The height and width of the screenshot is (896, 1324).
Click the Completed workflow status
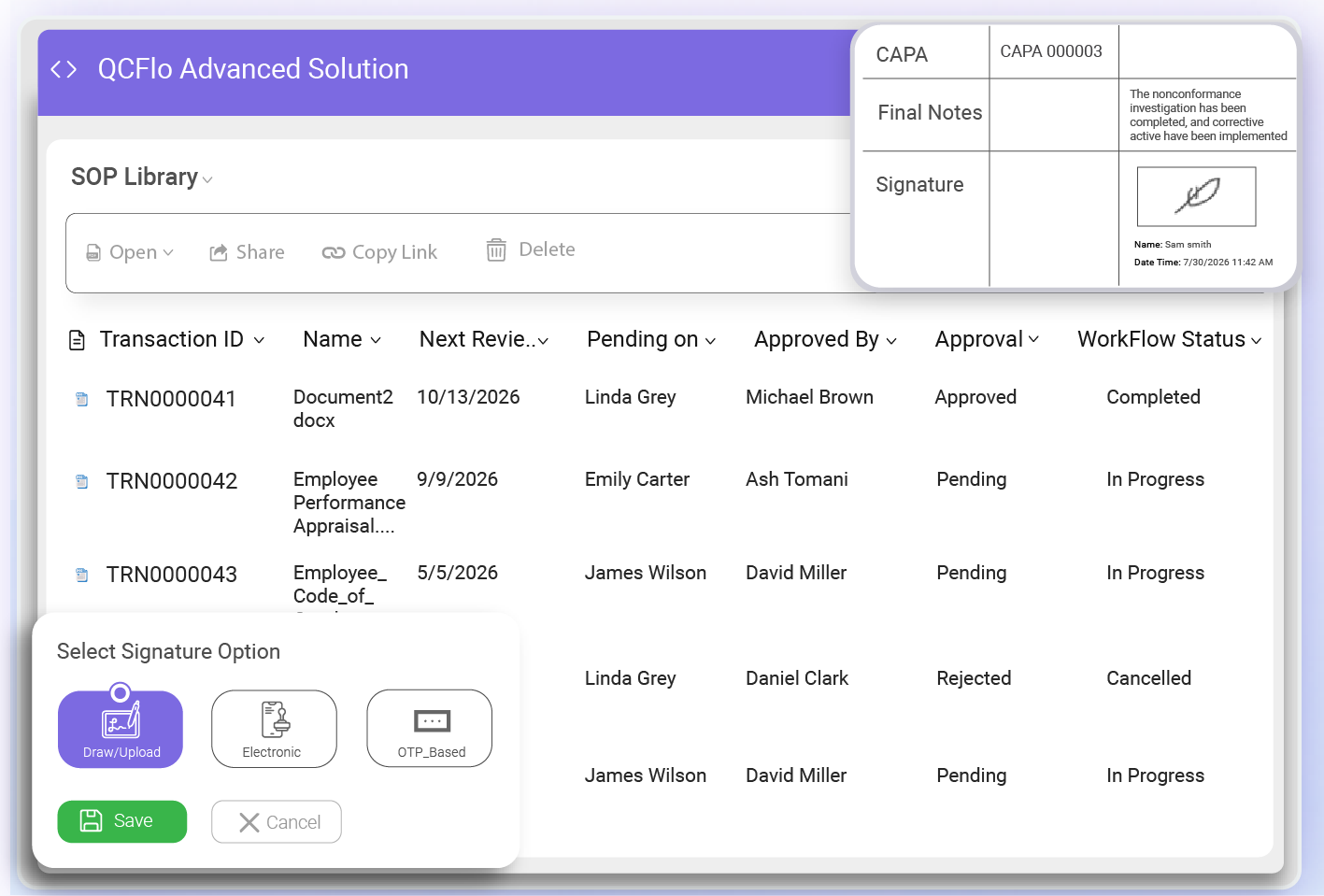(1153, 398)
